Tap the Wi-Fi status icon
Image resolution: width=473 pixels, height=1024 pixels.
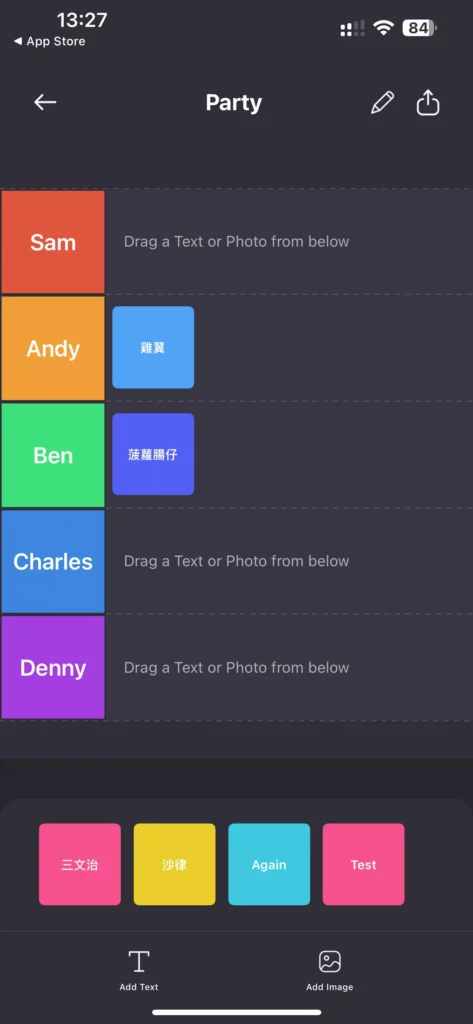pyautogui.click(x=383, y=27)
